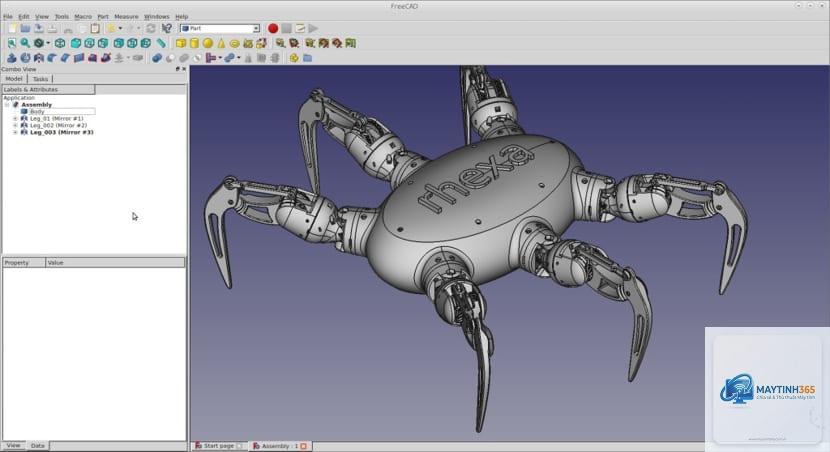
Task: Click the Fit selection magnifier icon
Action: coord(25,43)
